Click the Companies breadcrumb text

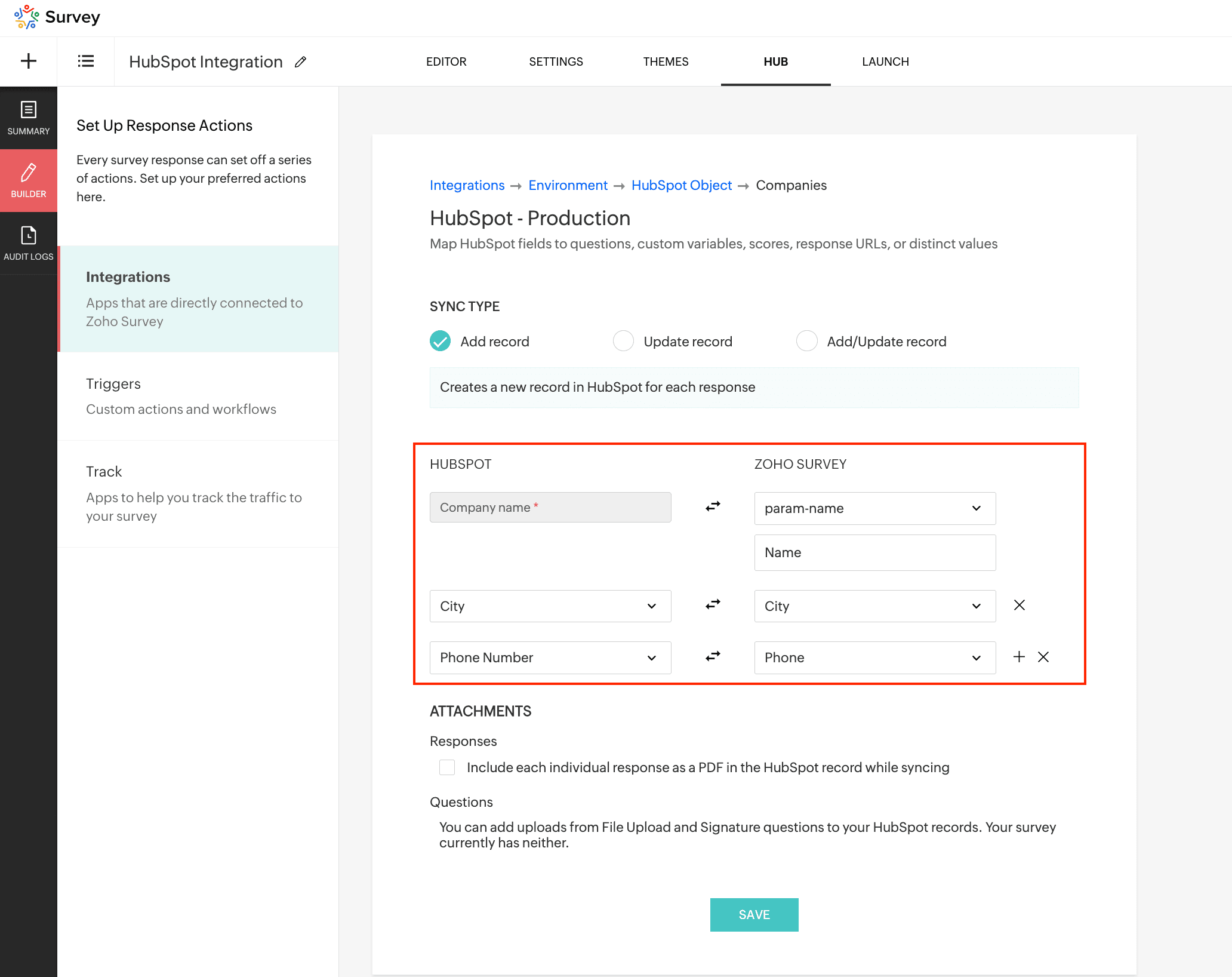click(x=791, y=185)
